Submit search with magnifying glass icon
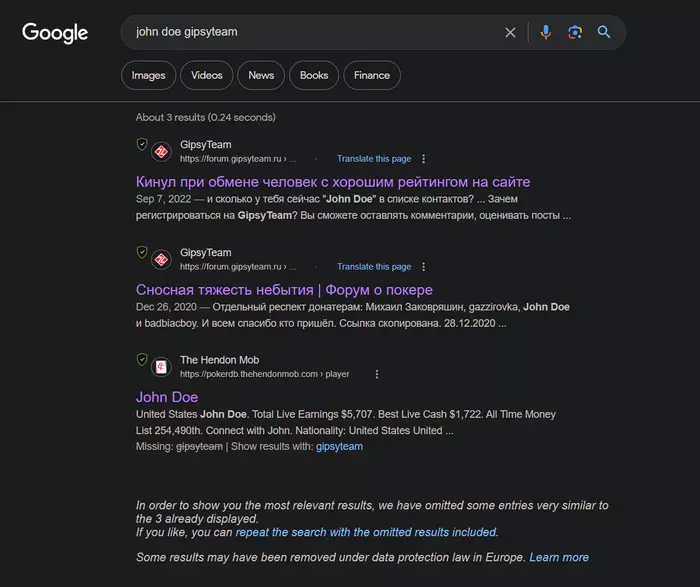This screenshot has width=700, height=587. click(x=604, y=32)
